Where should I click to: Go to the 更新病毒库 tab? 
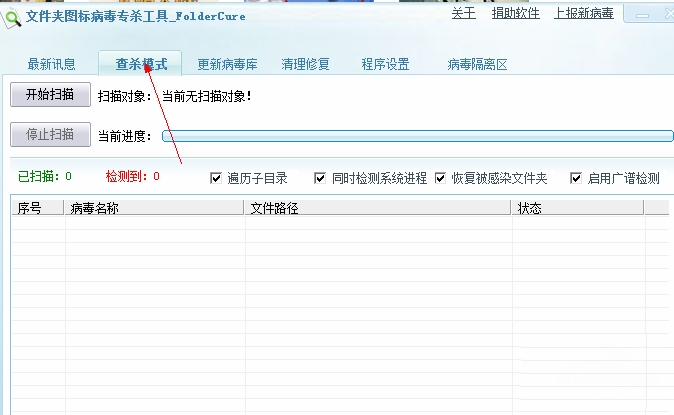228,64
